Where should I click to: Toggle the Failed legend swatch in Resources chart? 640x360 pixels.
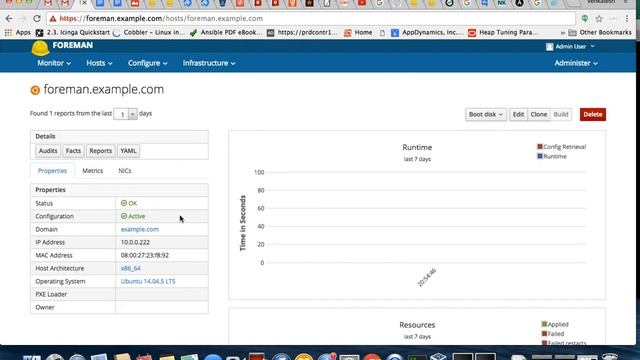point(544,334)
